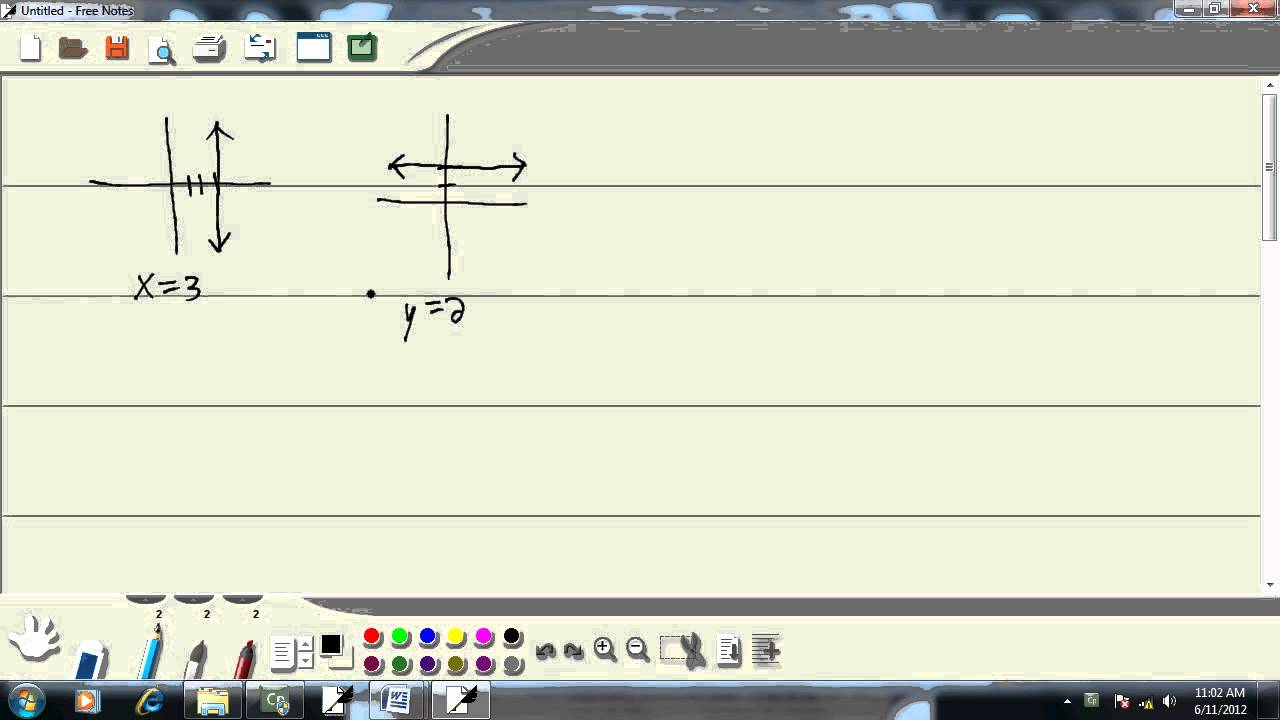This screenshot has height=720, width=1280.
Task: Zoom in with the plus magnifier
Action: tap(605, 650)
